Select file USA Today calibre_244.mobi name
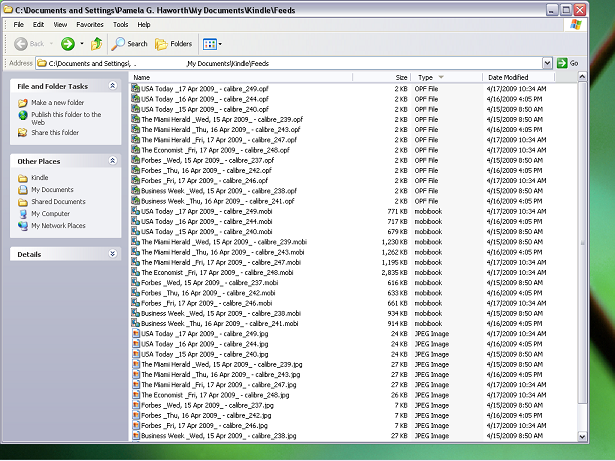The image size is (615, 461). coord(207,221)
